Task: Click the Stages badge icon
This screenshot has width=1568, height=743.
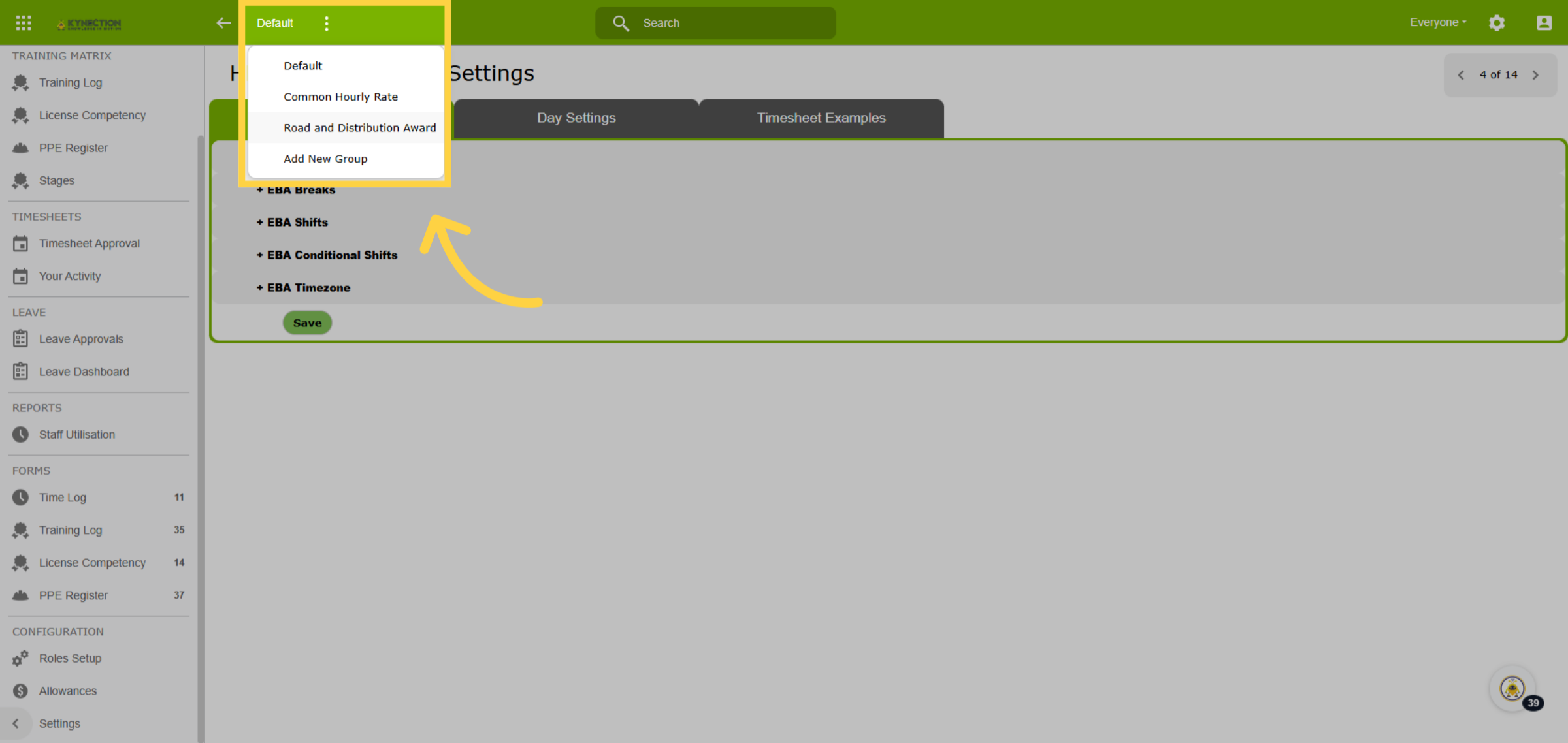Action: (20, 181)
